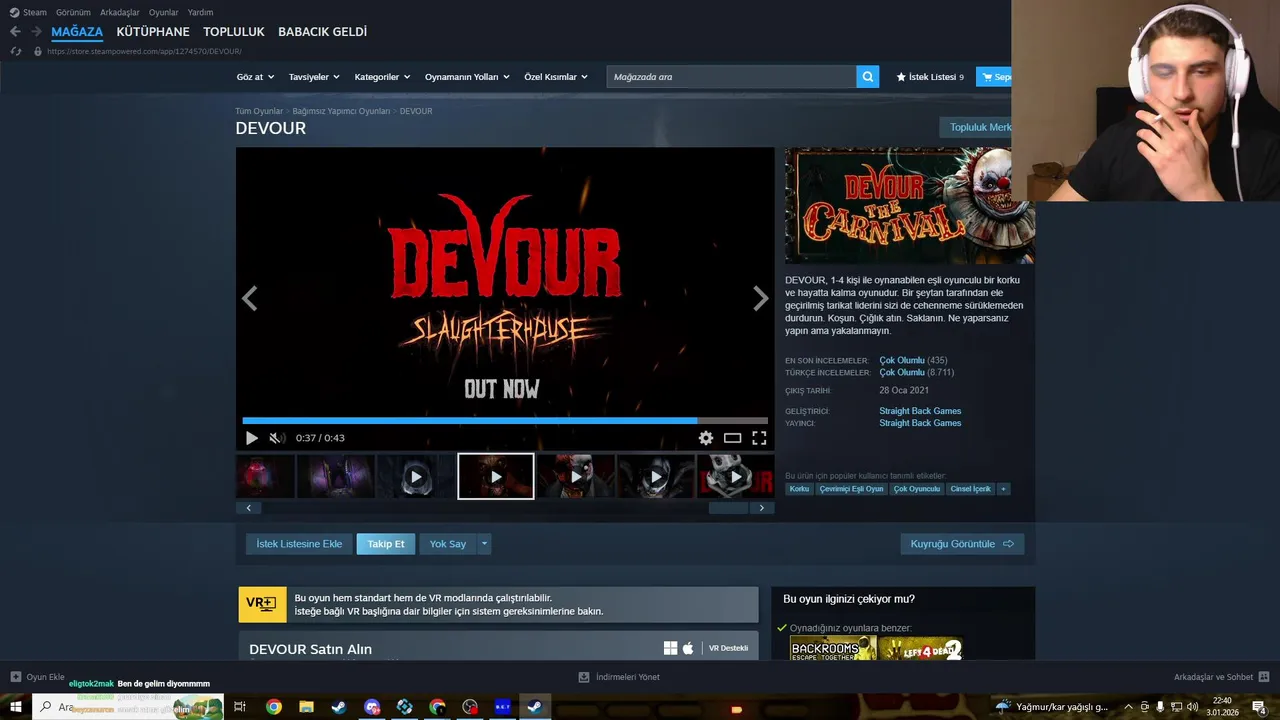Unmute the trailer audio speaker icon

coord(277,438)
